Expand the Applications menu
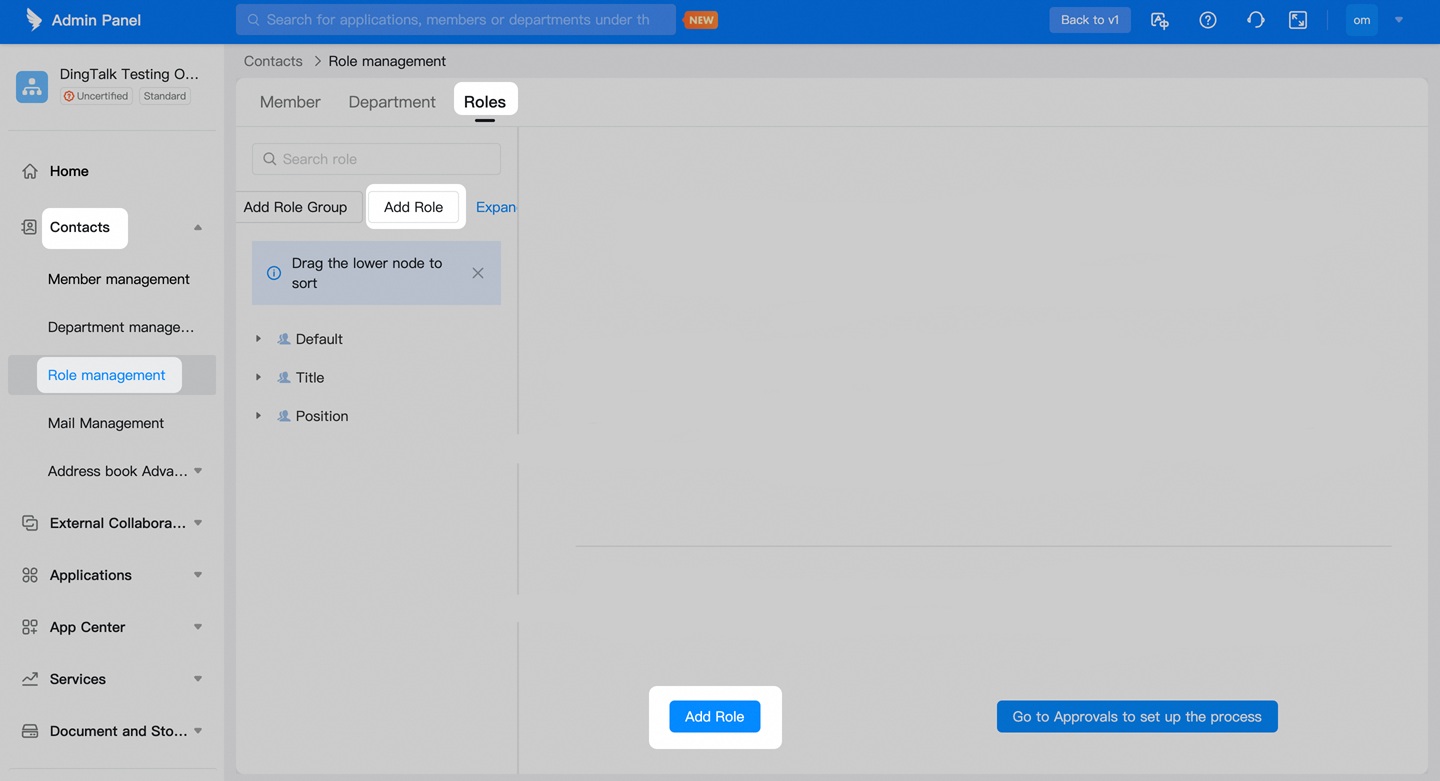 pos(198,575)
